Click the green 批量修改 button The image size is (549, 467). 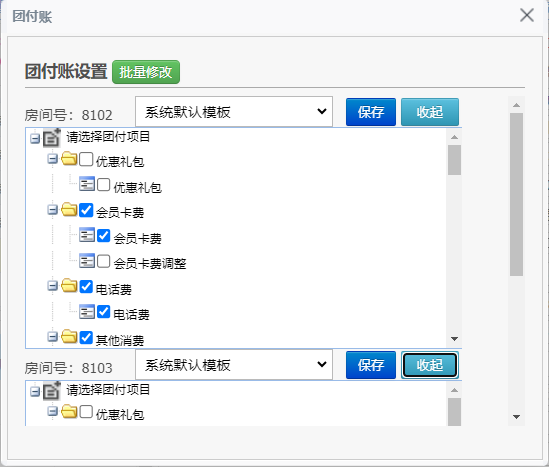coord(146,72)
